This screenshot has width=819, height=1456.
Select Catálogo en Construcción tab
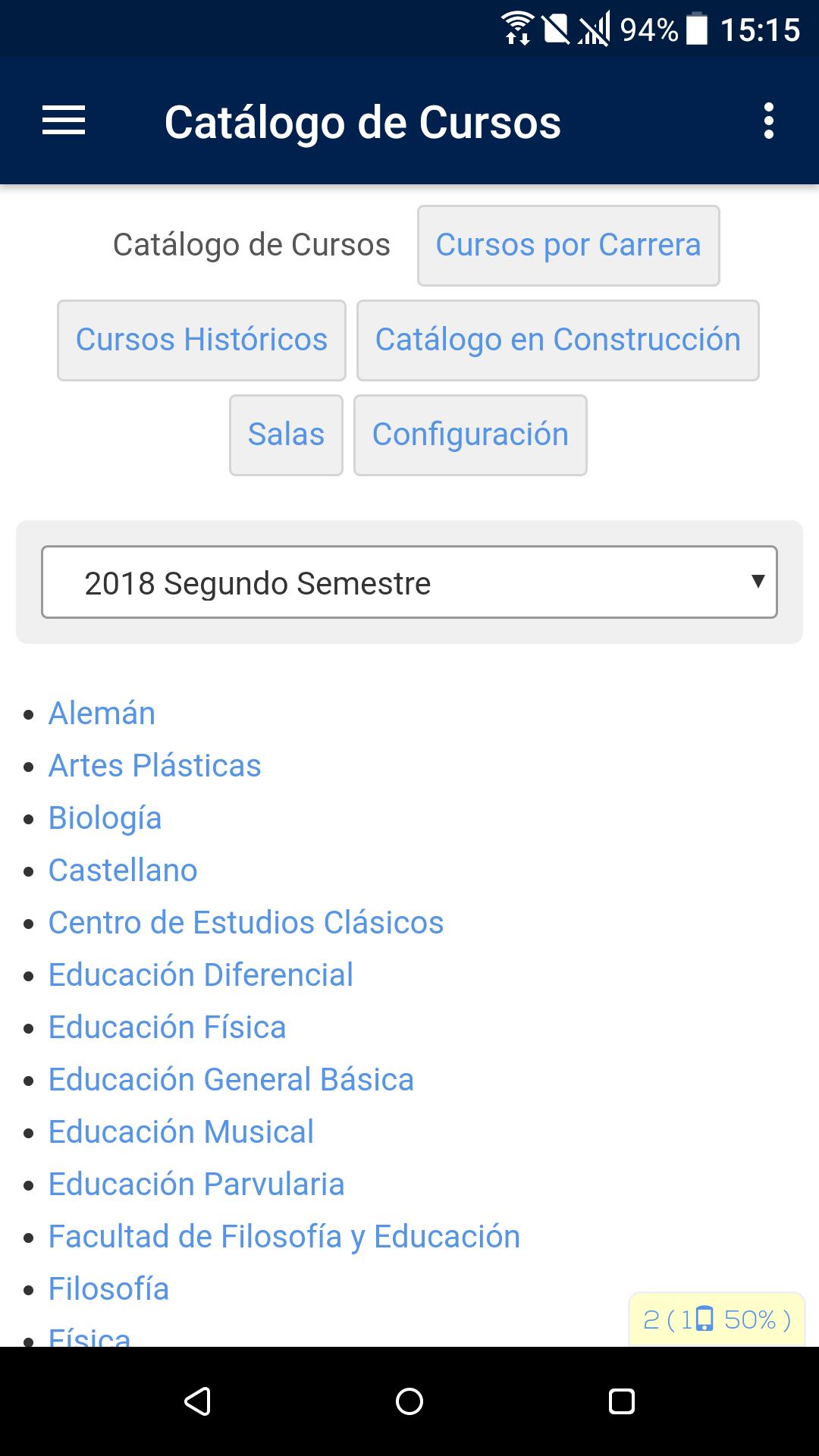[557, 340]
